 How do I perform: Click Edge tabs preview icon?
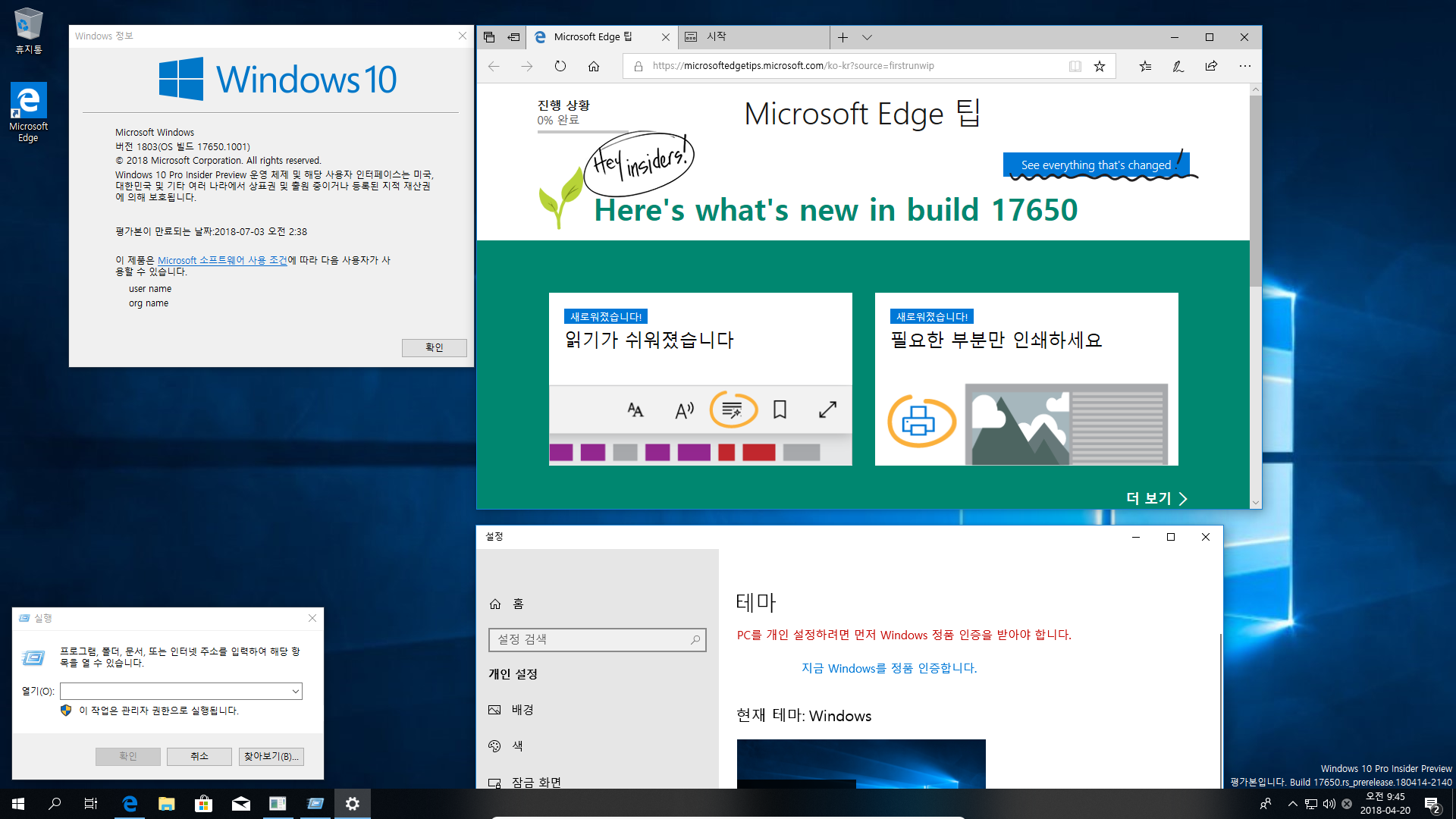click(x=489, y=36)
